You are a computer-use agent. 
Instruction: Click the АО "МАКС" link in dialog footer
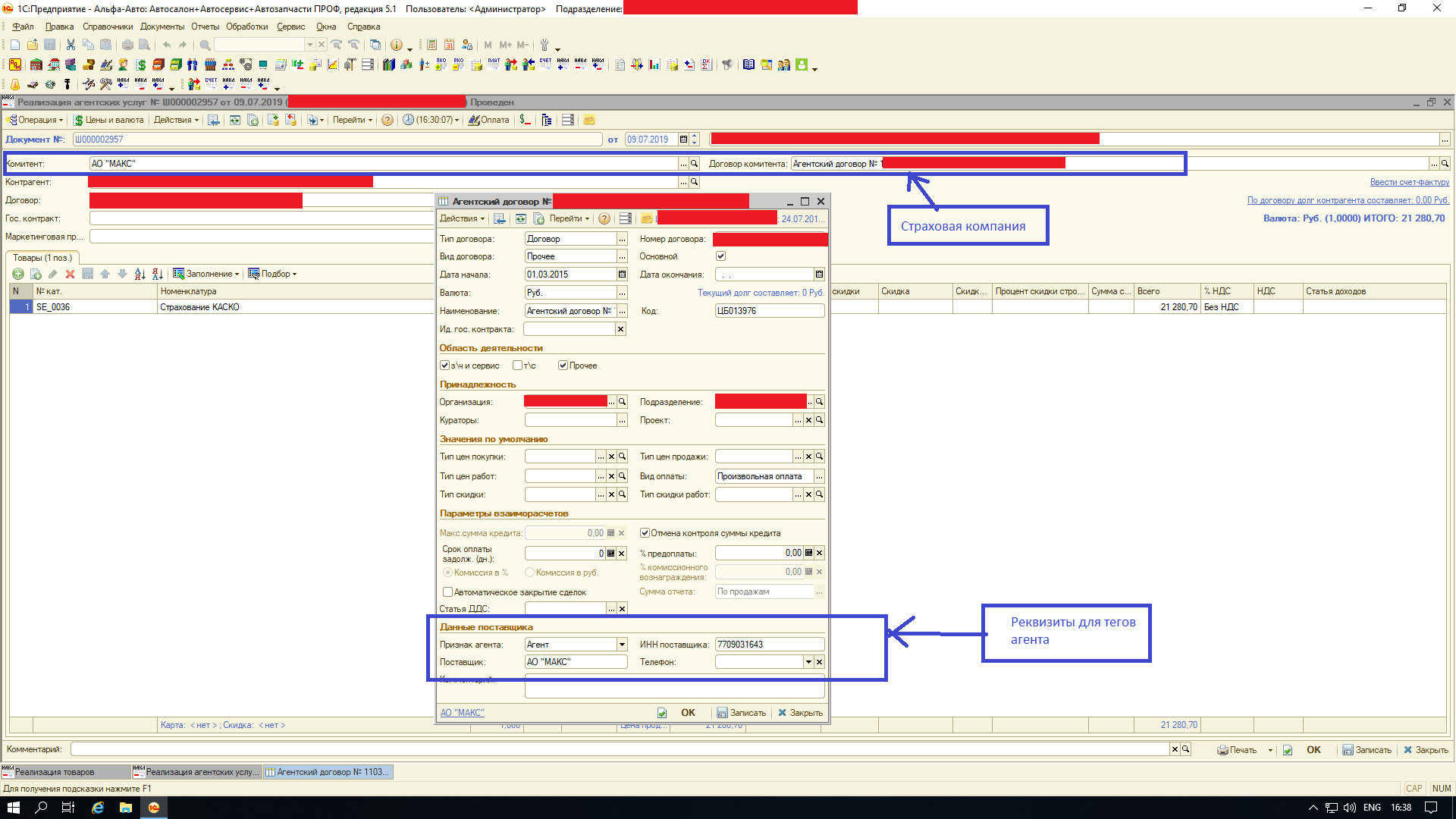[x=463, y=713]
